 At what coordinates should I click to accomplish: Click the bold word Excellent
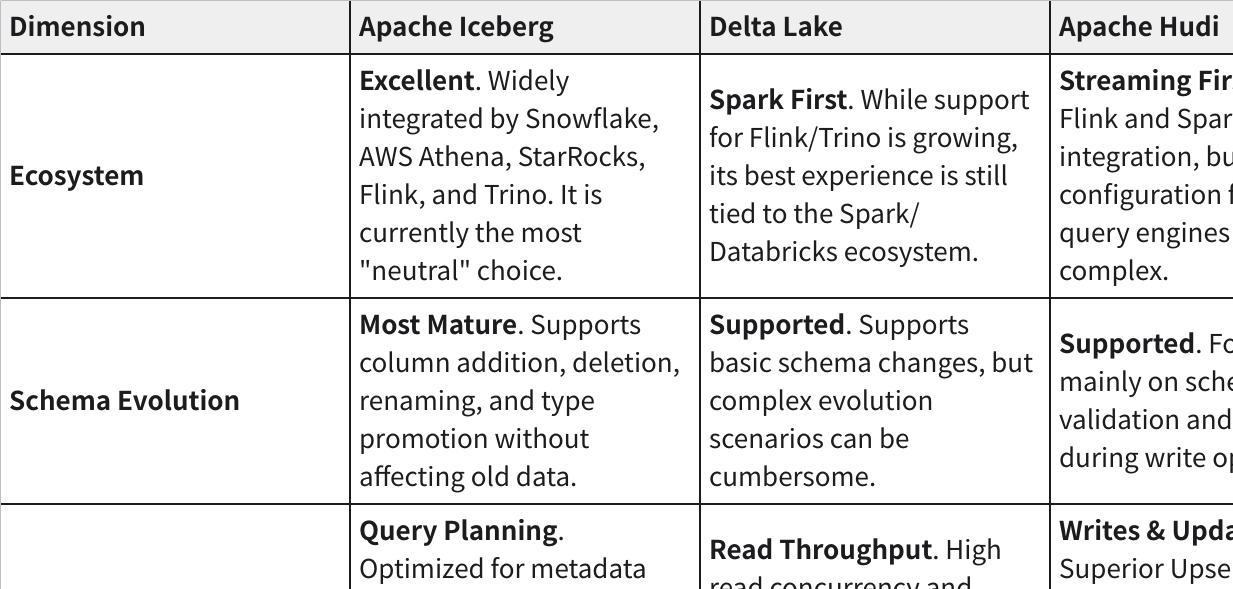pos(415,81)
